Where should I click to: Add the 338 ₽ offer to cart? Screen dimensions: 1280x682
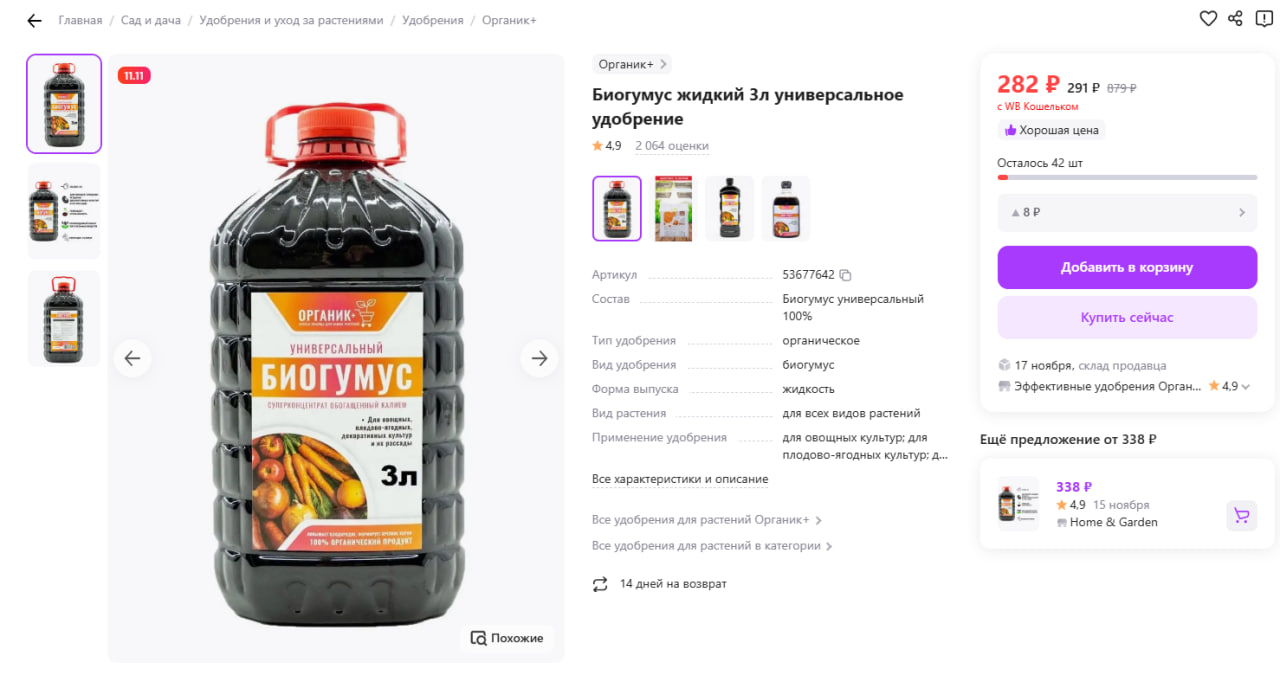pyautogui.click(x=1241, y=516)
